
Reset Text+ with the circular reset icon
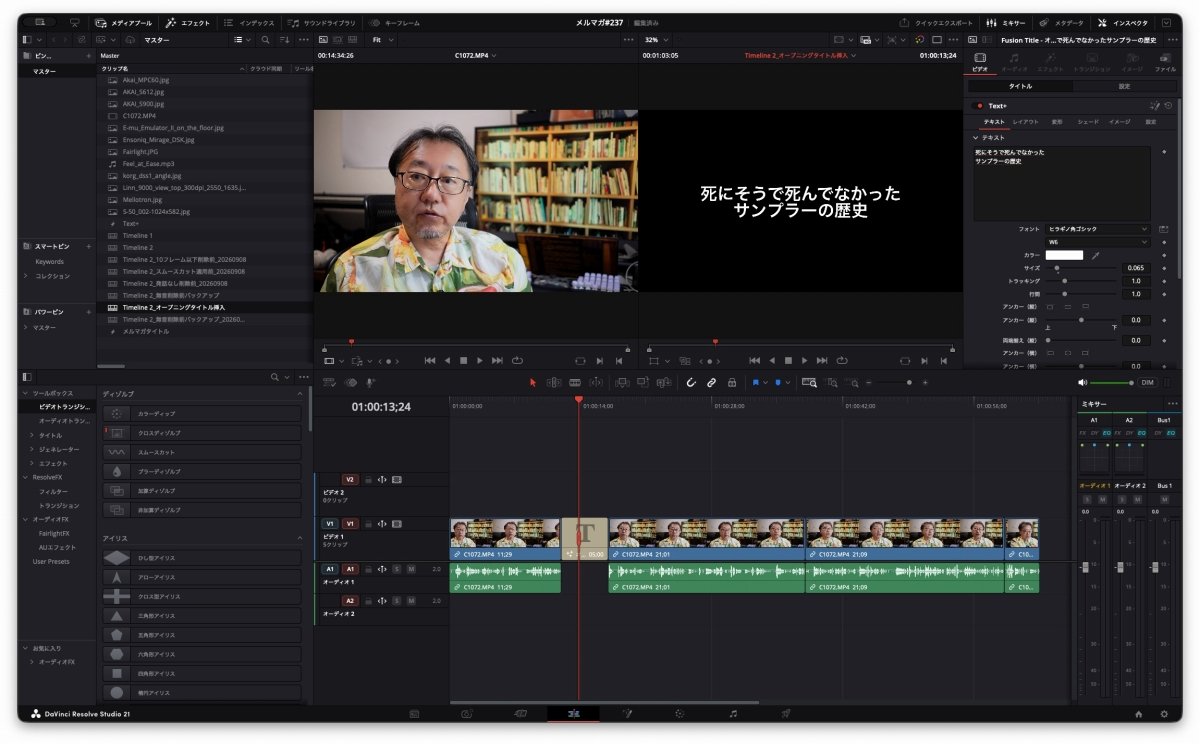(1168, 105)
